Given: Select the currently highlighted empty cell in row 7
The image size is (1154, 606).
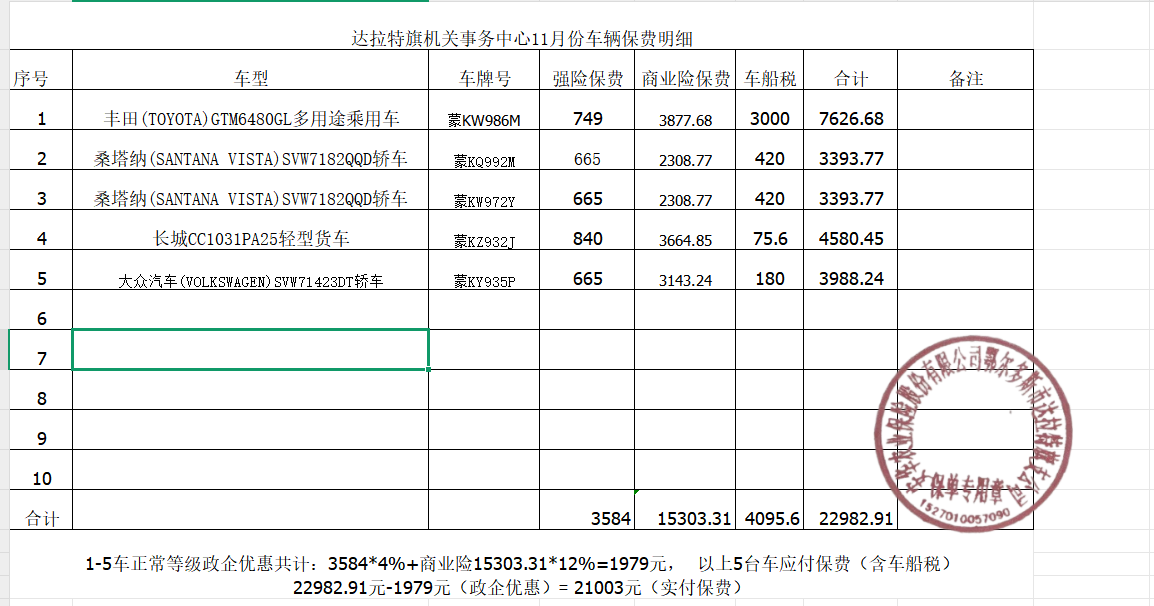Looking at the screenshot, I should point(251,350).
